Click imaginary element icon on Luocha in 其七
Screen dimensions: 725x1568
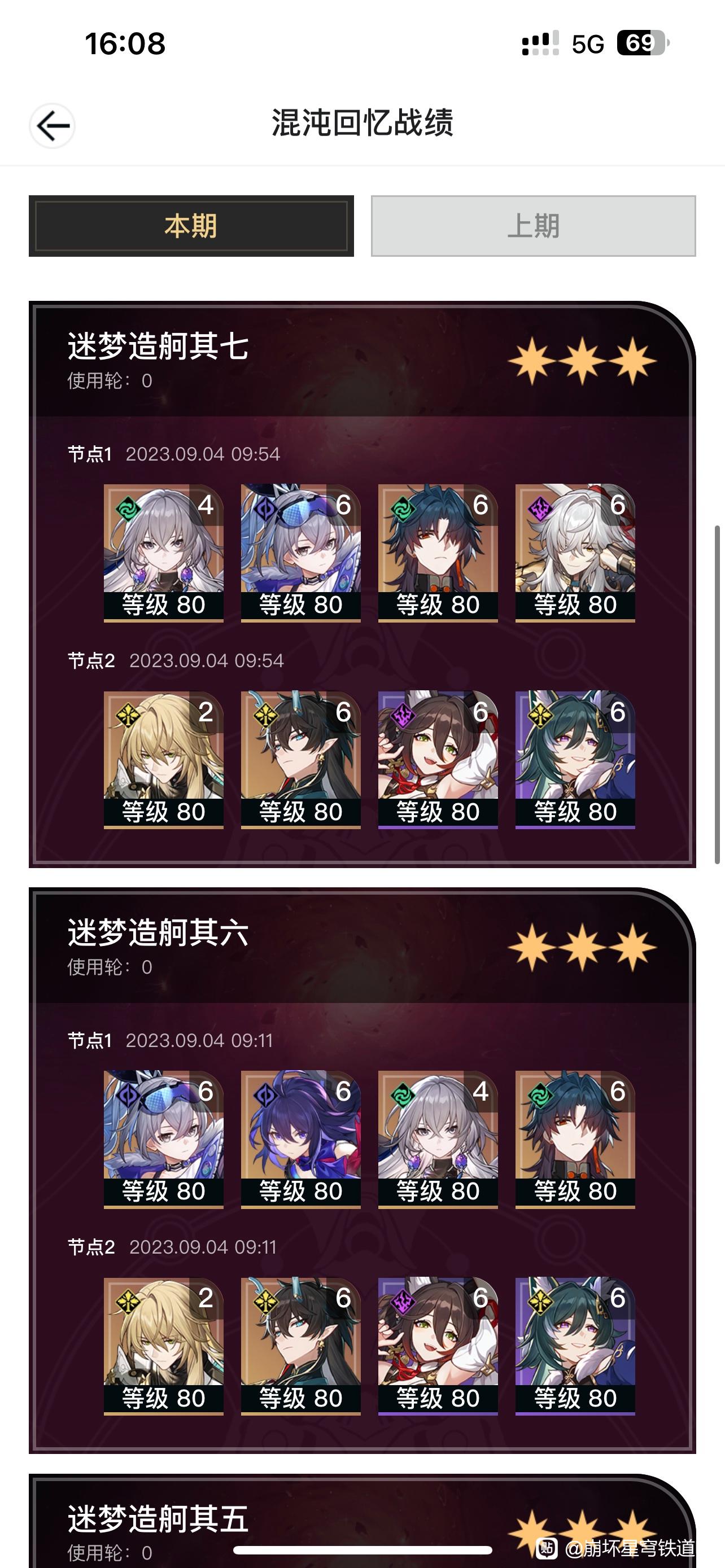click(128, 716)
